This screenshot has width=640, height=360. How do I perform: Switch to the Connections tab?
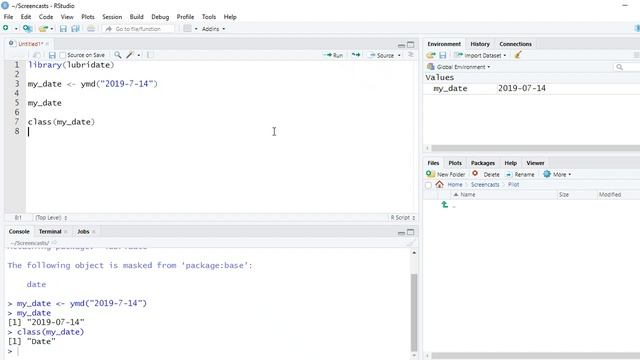(x=516, y=44)
